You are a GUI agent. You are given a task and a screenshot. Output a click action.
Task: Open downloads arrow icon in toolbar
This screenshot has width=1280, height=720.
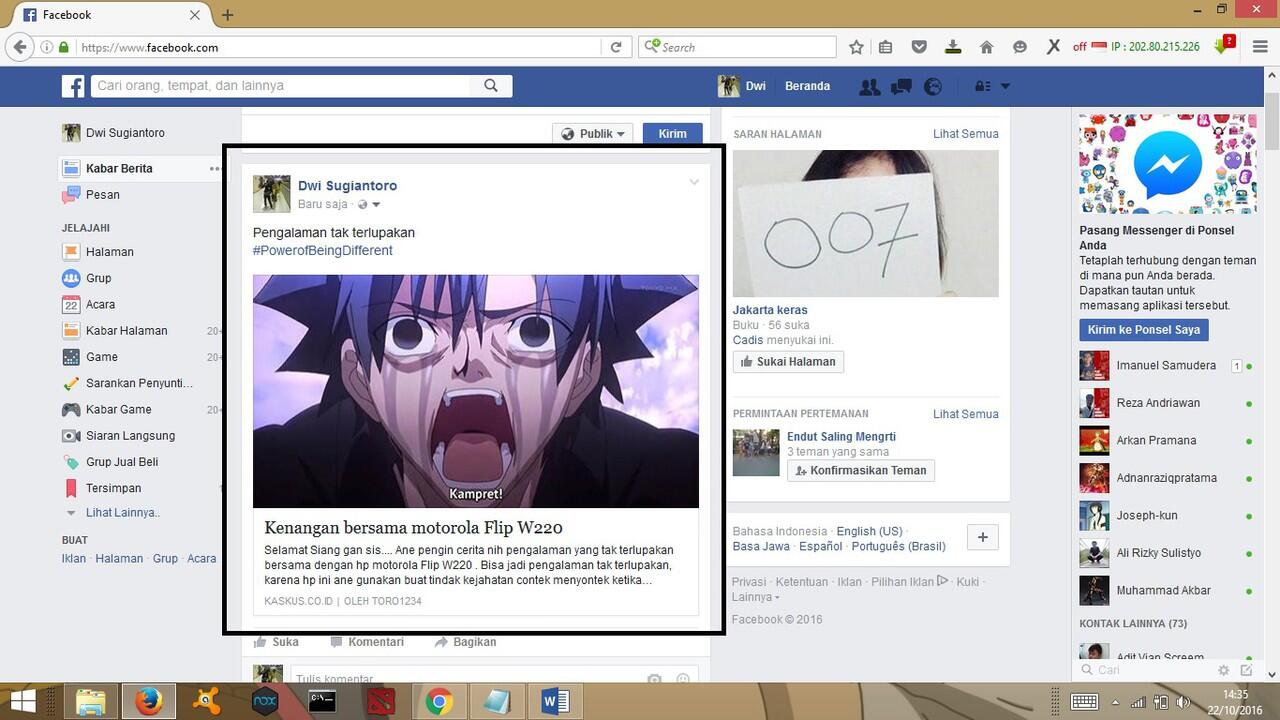(953, 47)
